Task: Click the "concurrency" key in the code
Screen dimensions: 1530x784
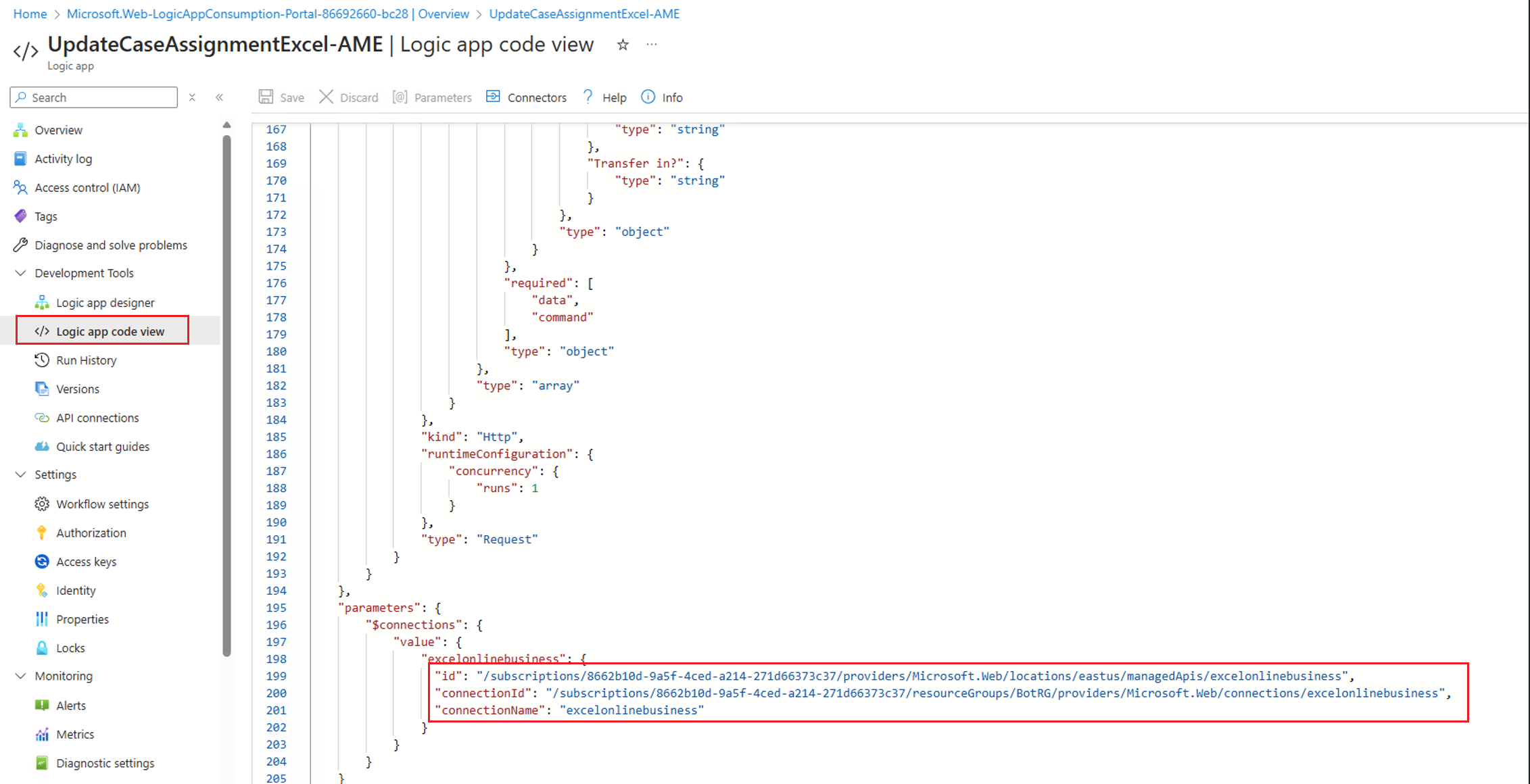Action: pos(494,471)
